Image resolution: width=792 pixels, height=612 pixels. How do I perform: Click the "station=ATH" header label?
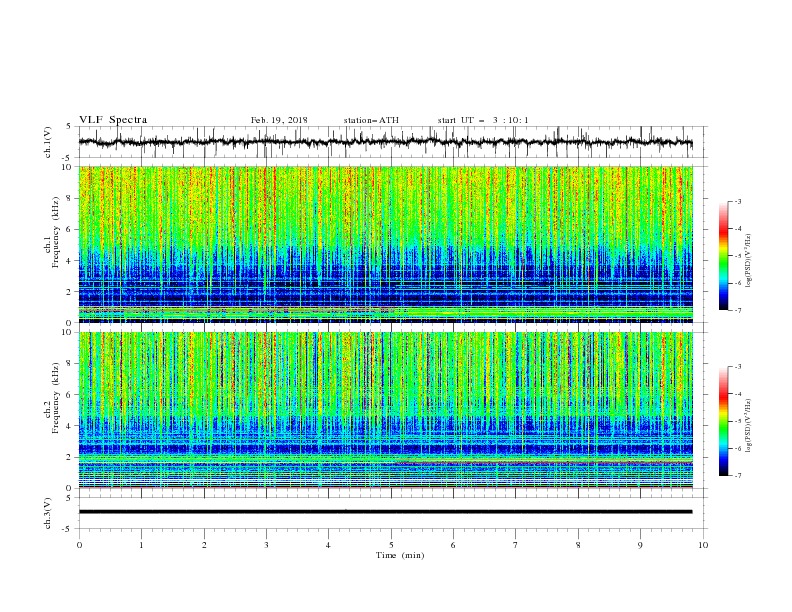pos(371,120)
